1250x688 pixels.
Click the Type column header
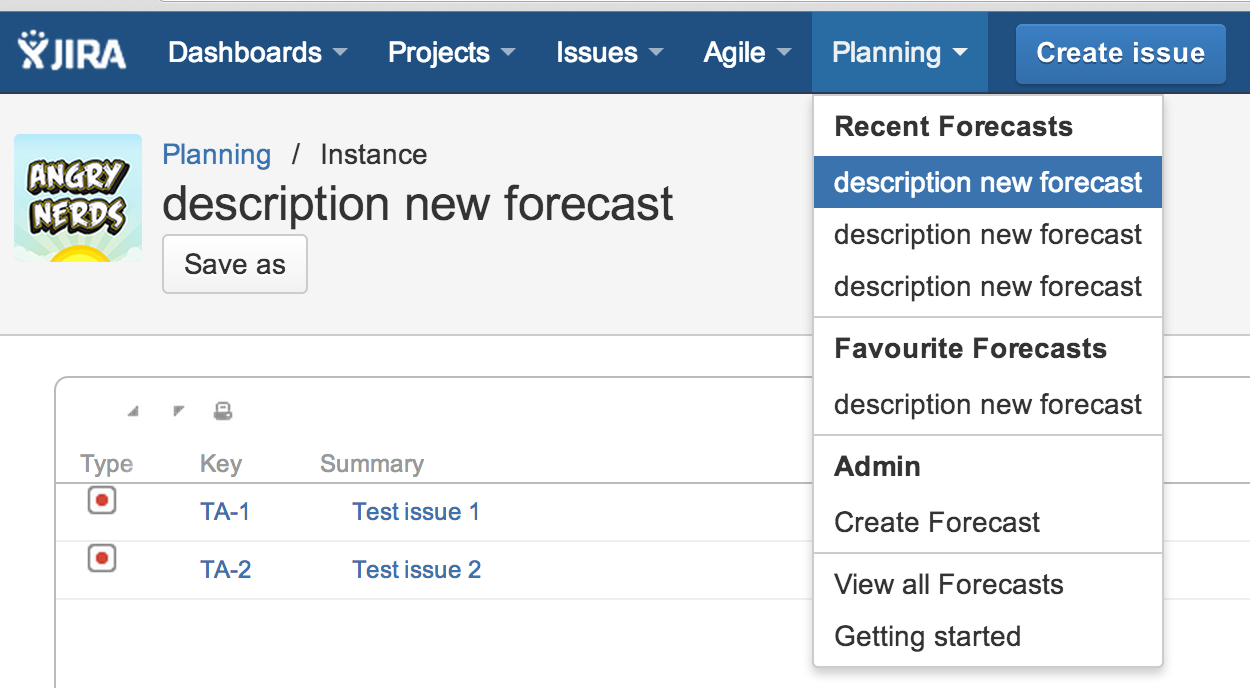coord(107,464)
